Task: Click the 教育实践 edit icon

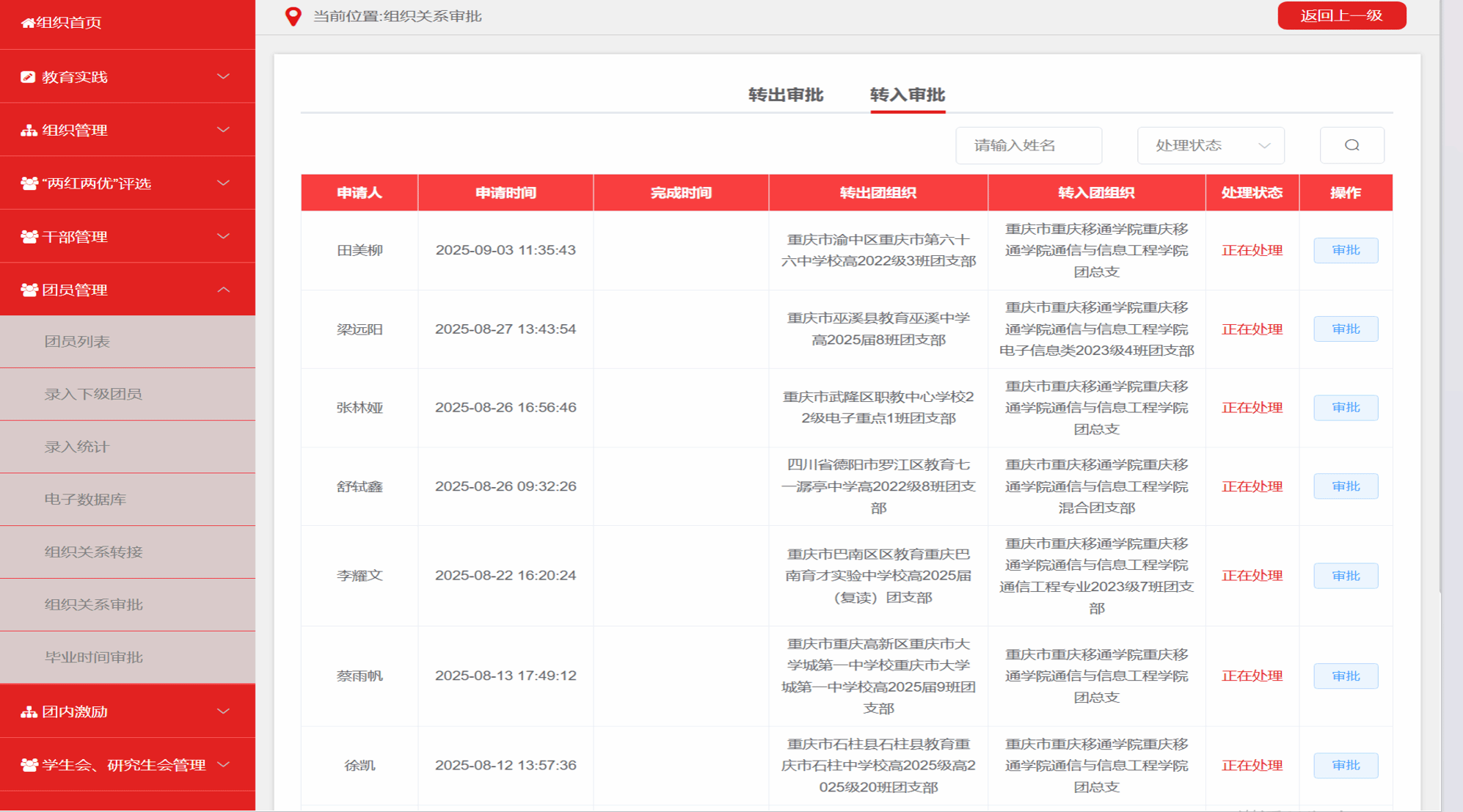Action: tap(28, 77)
